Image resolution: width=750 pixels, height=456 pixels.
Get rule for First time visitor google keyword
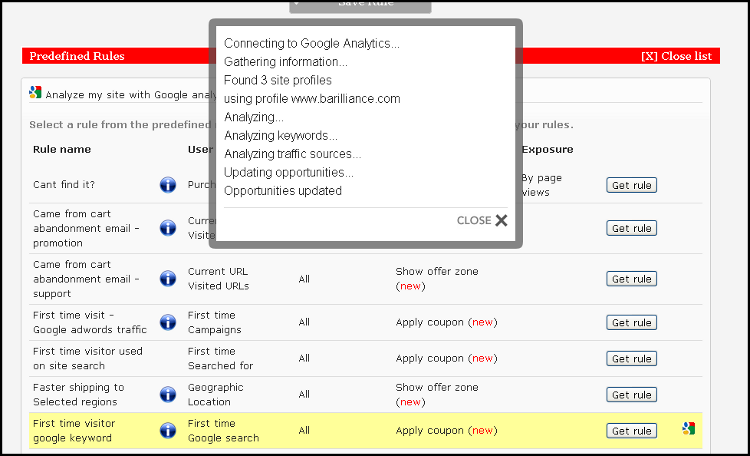point(631,431)
